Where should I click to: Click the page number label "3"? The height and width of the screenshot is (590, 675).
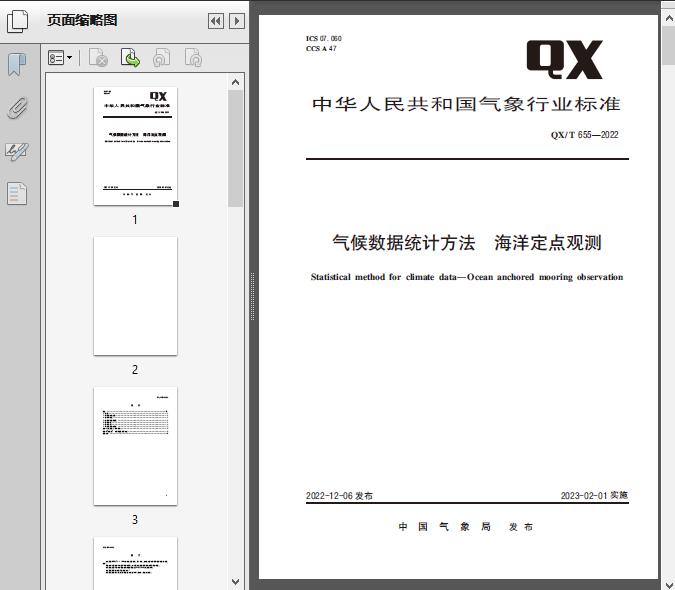pyautogui.click(x=135, y=520)
